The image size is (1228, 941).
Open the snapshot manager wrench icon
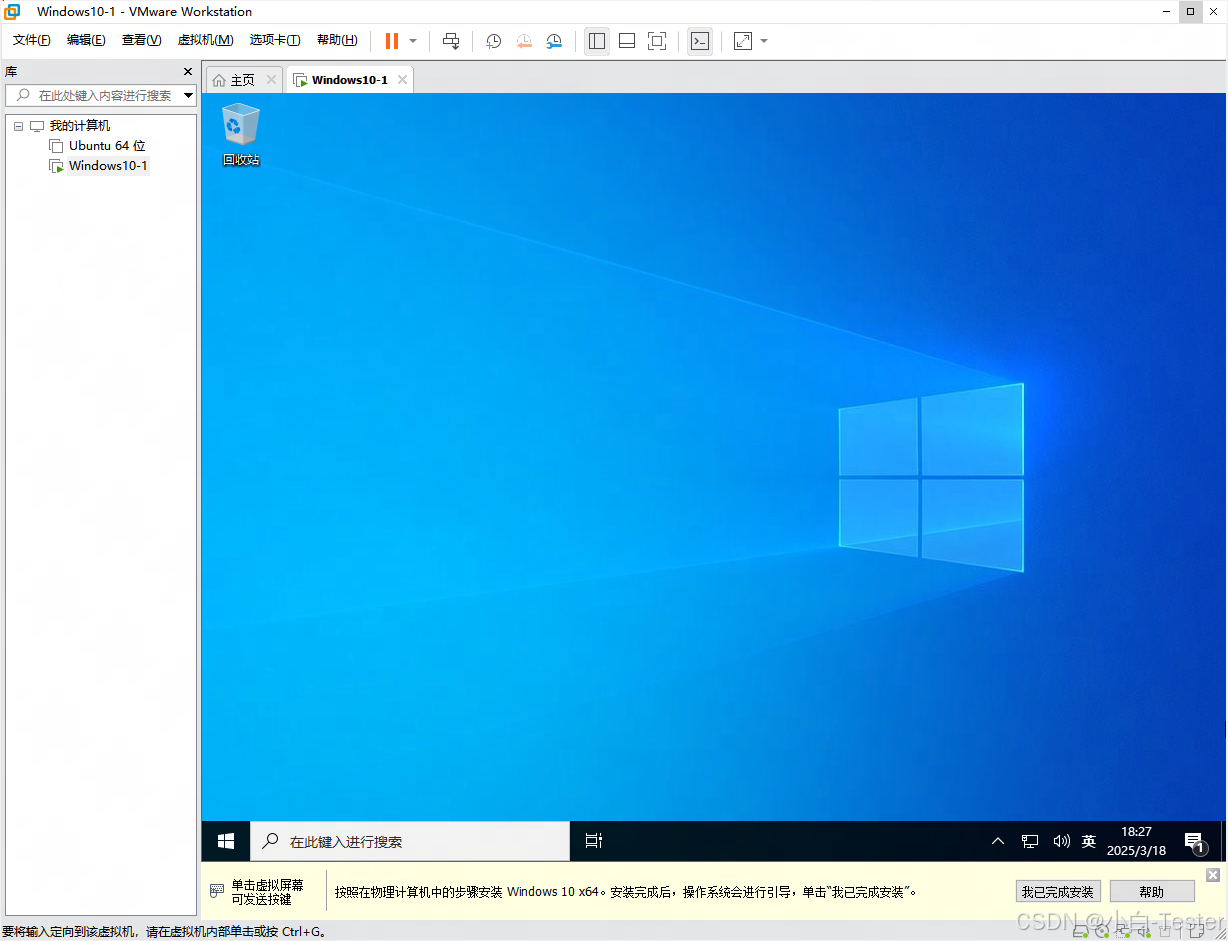(x=554, y=41)
